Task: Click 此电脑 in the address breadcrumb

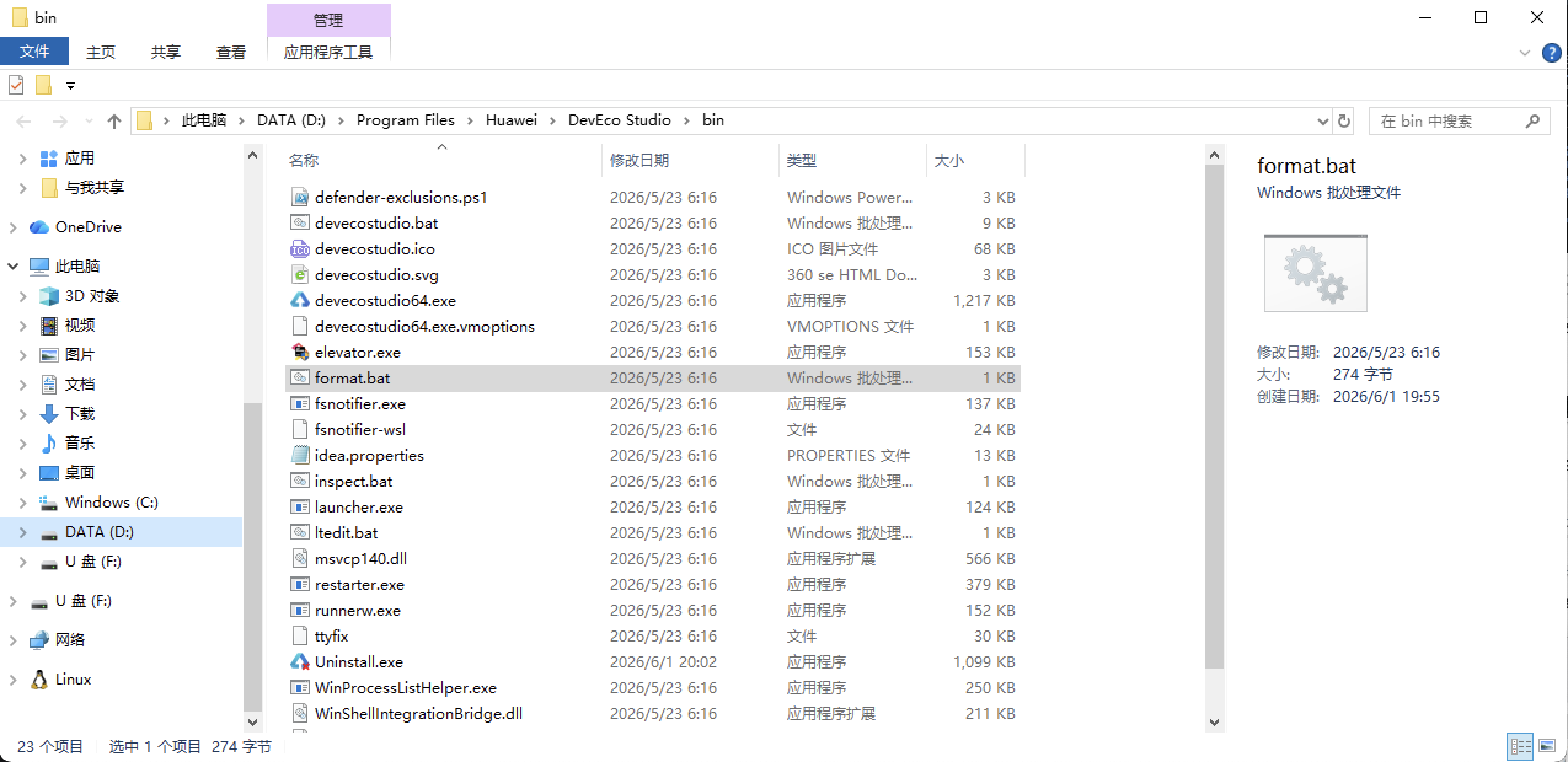Action: click(x=204, y=120)
